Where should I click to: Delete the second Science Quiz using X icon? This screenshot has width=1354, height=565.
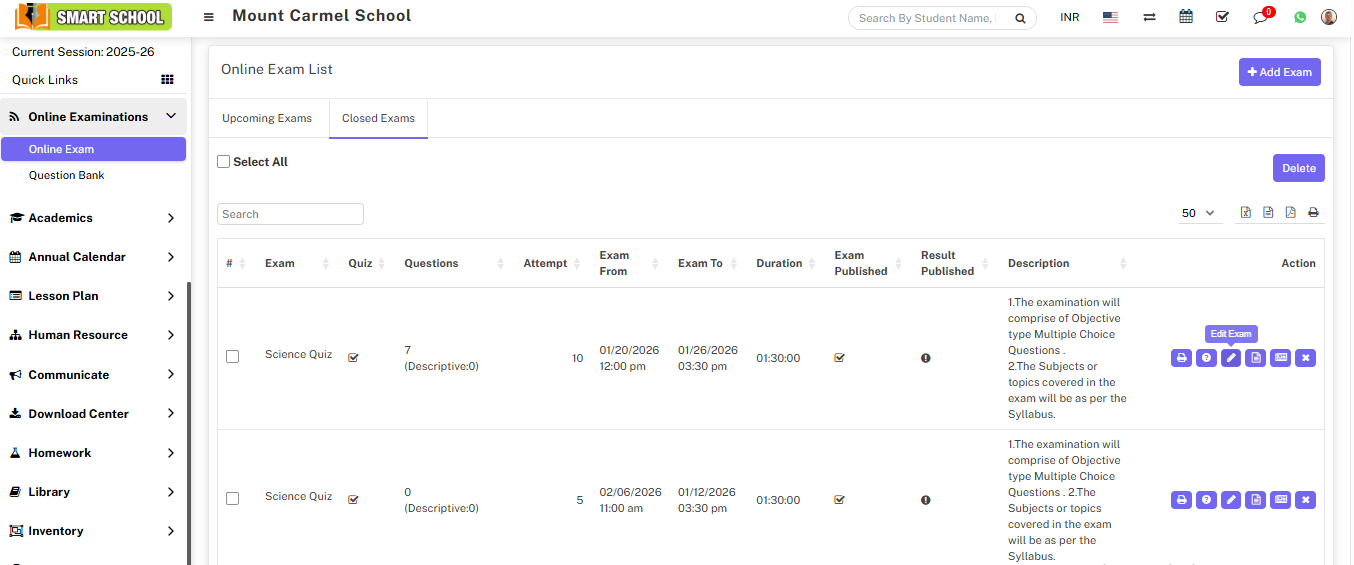coord(1305,500)
